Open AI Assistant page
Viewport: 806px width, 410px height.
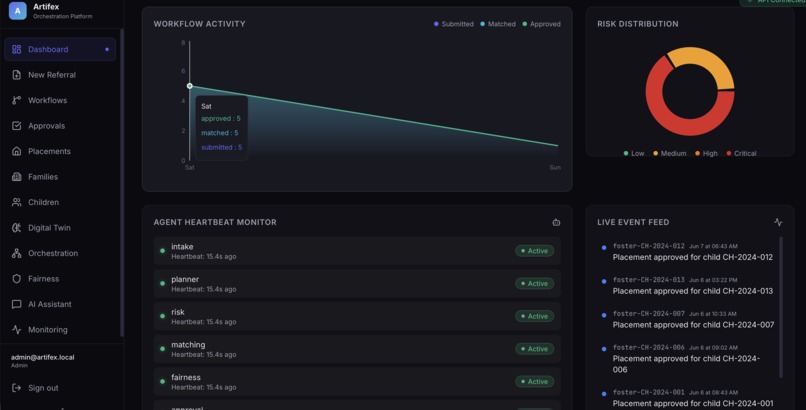pos(60,304)
